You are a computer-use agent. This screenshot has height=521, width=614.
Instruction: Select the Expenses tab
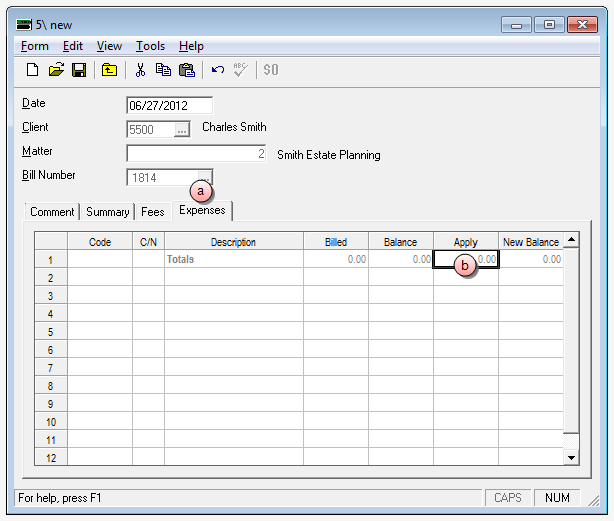202,210
